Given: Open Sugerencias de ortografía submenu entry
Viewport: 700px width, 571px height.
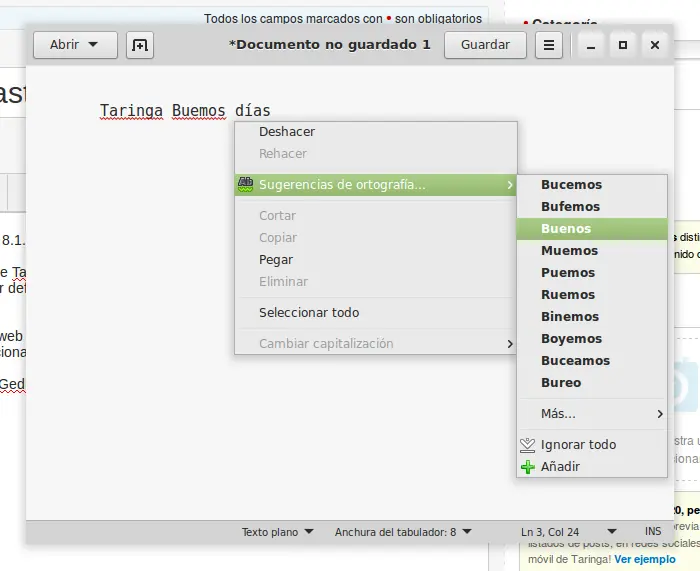Looking at the screenshot, I should click(x=375, y=185).
